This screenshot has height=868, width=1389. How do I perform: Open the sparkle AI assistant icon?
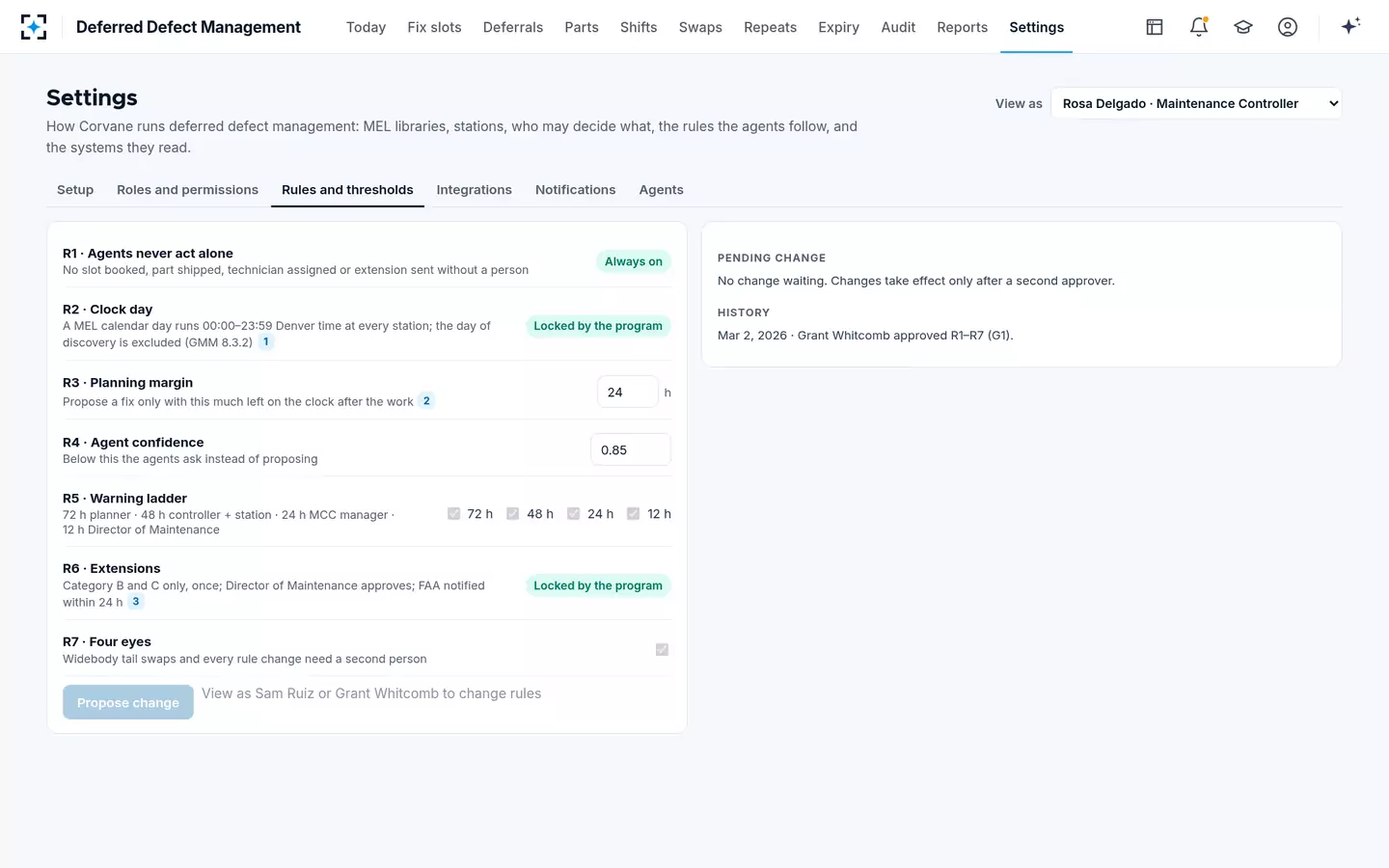pos(1350,26)
